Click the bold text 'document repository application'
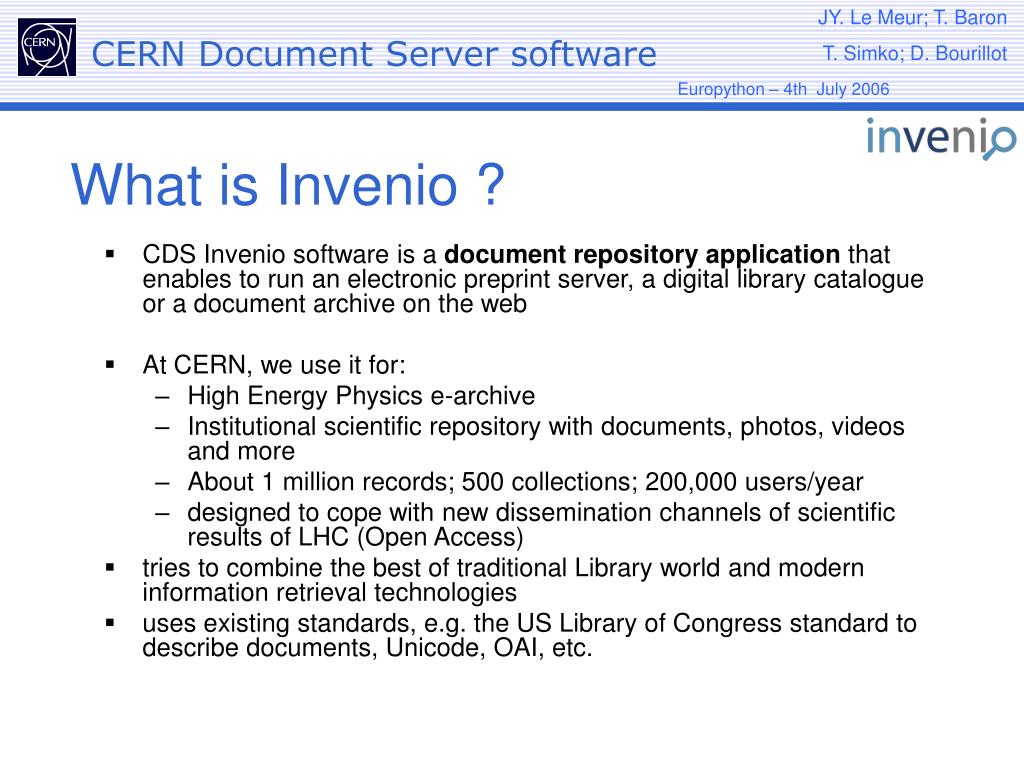The width and height of the screenshot is (1024, 768). tap(642, 254)
